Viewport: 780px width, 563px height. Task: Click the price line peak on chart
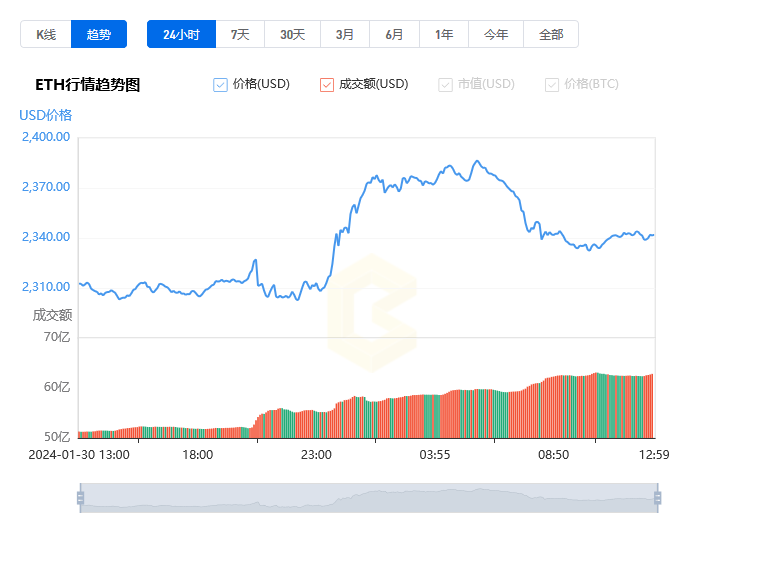(476, 161)
